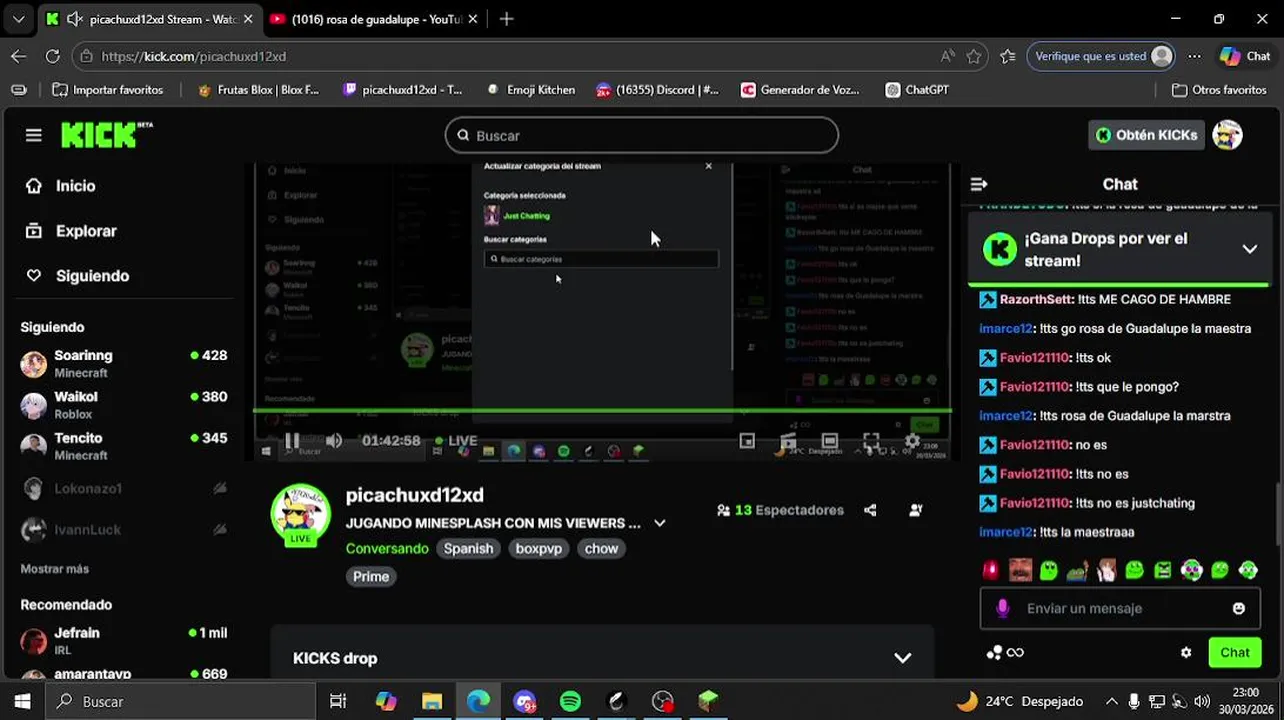Open the Emoji Kitchen bookmark
Viewport: 1284px width, 720px height.
pyautogui.click(x=530, y=90)
